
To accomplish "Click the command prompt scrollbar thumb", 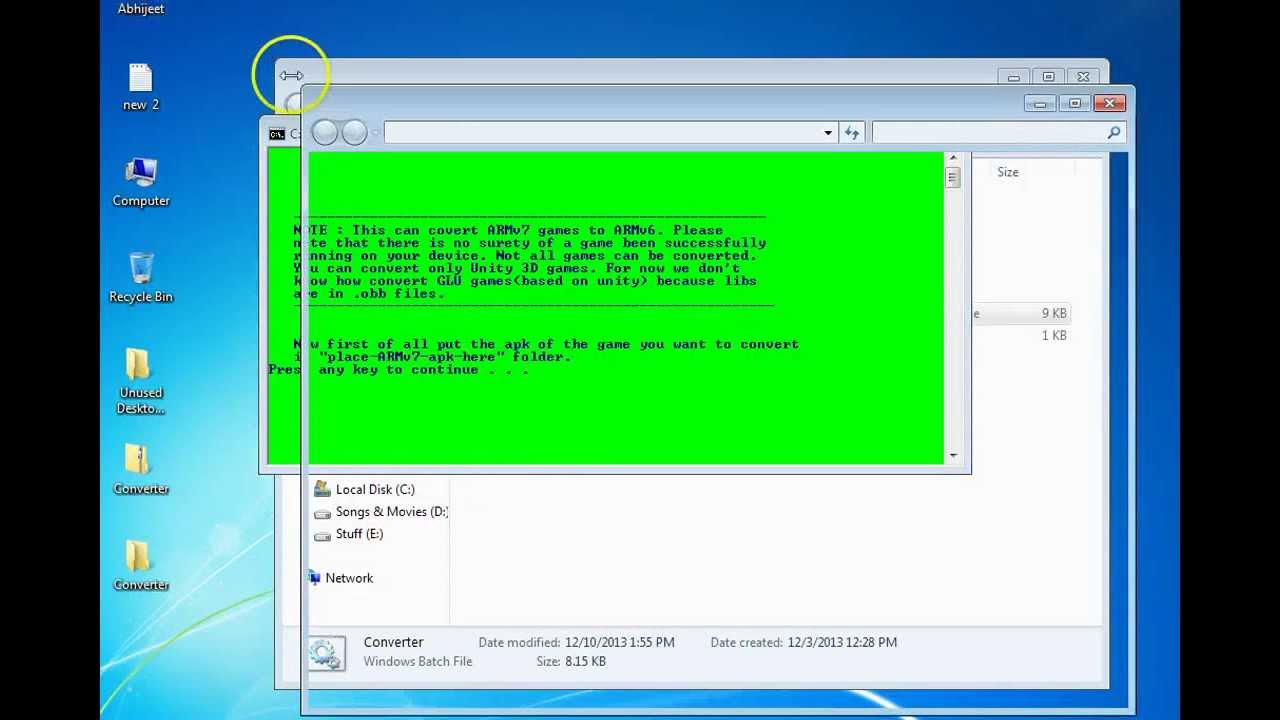I will [953, 177].
